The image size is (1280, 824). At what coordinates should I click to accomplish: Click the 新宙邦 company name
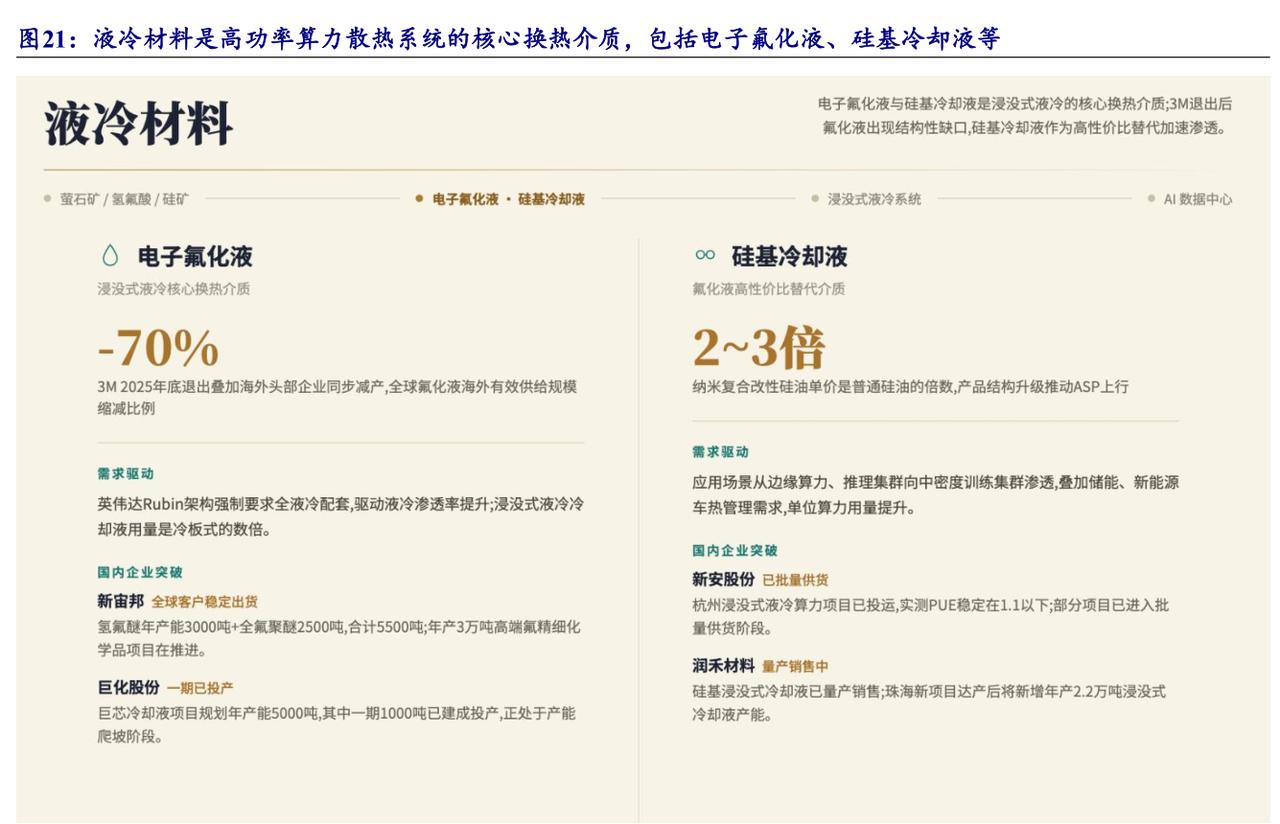point(120,601)
